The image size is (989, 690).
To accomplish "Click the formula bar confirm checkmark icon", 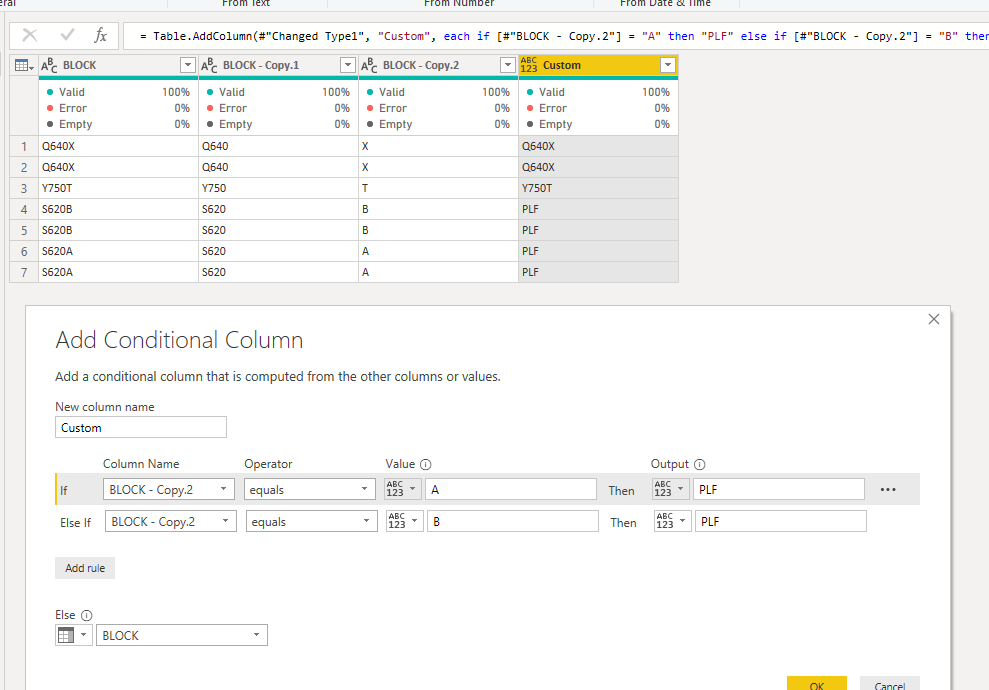I will (x=67, y=35).
